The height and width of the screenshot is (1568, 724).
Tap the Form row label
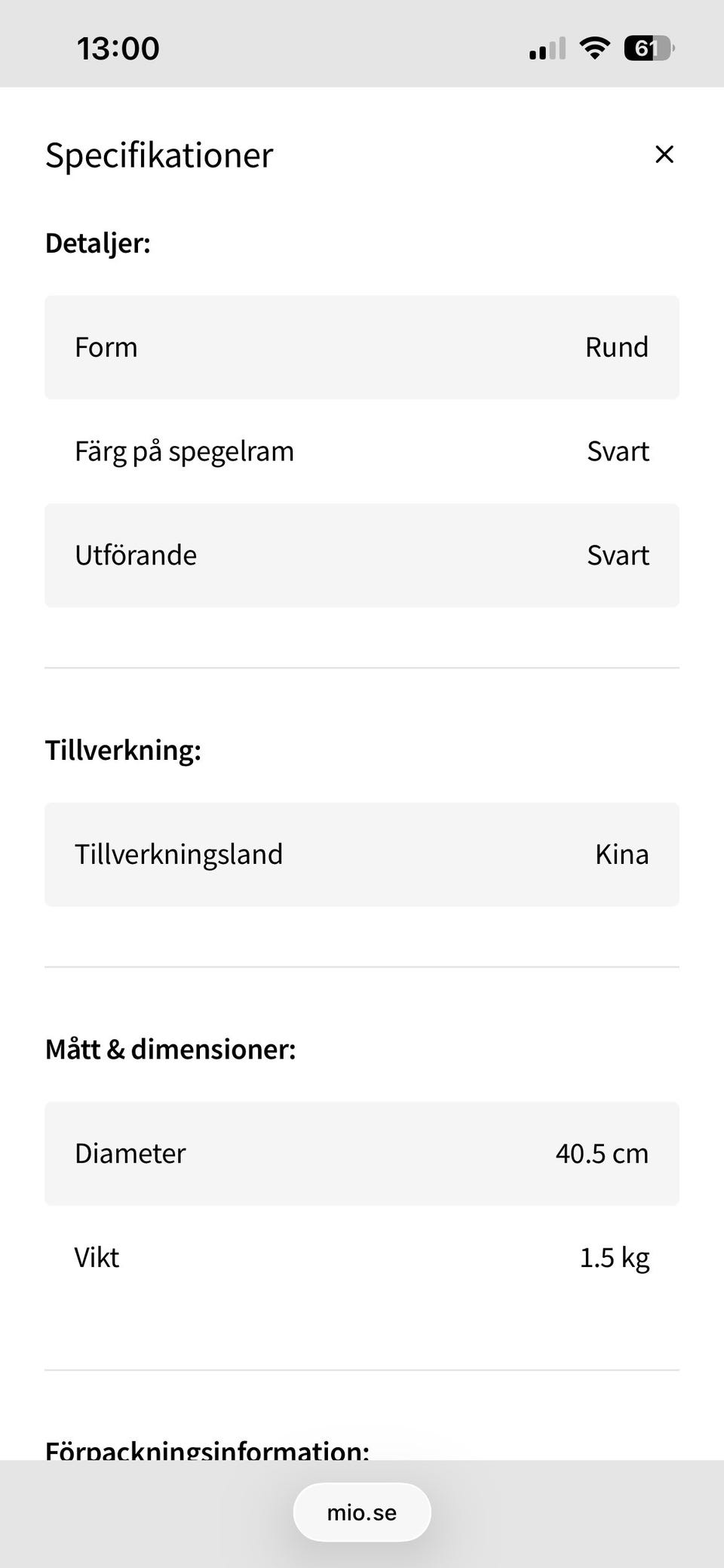[x=106, y=347]
